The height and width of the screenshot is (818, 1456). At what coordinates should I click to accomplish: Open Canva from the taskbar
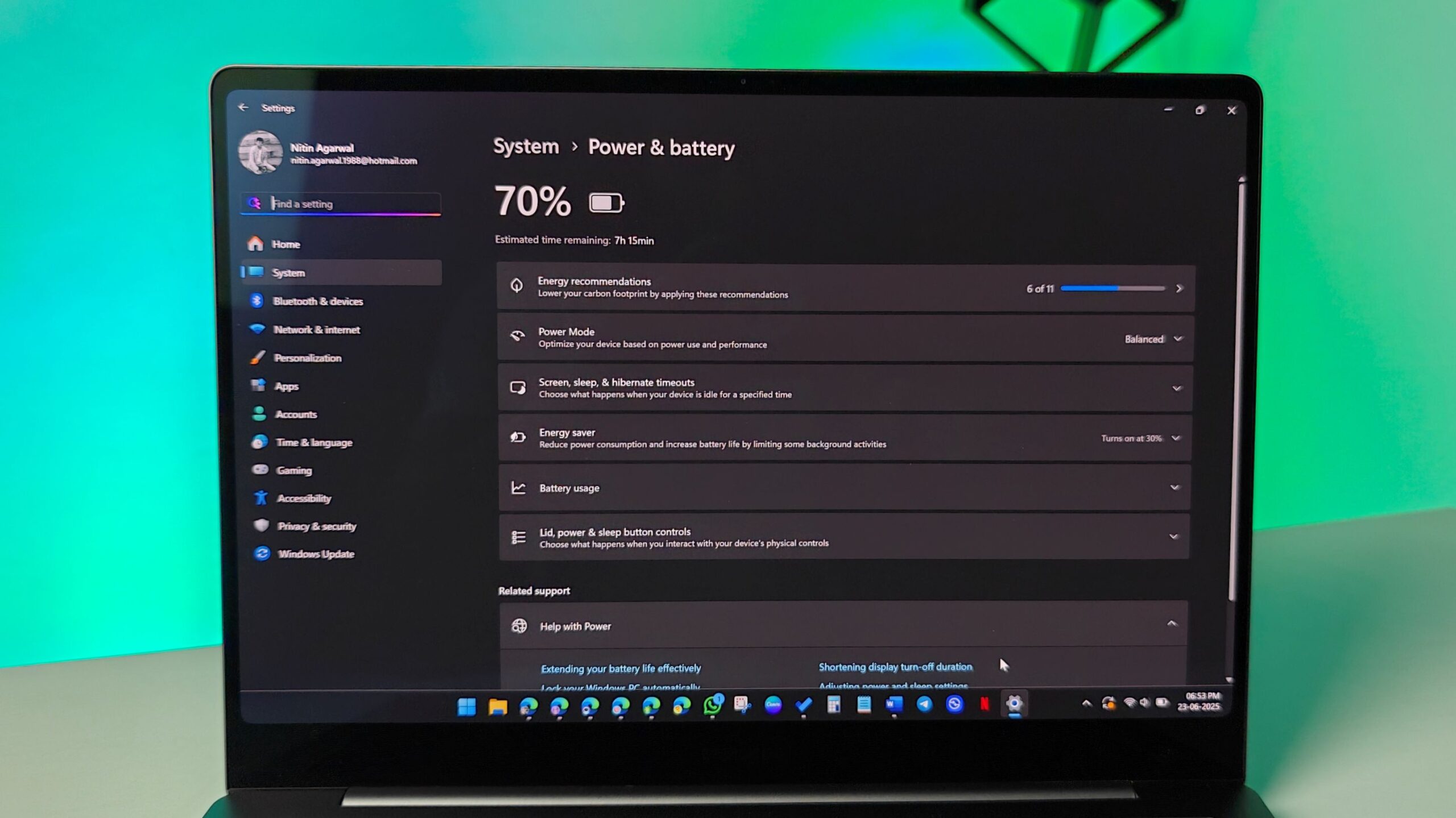pos(773,705)
